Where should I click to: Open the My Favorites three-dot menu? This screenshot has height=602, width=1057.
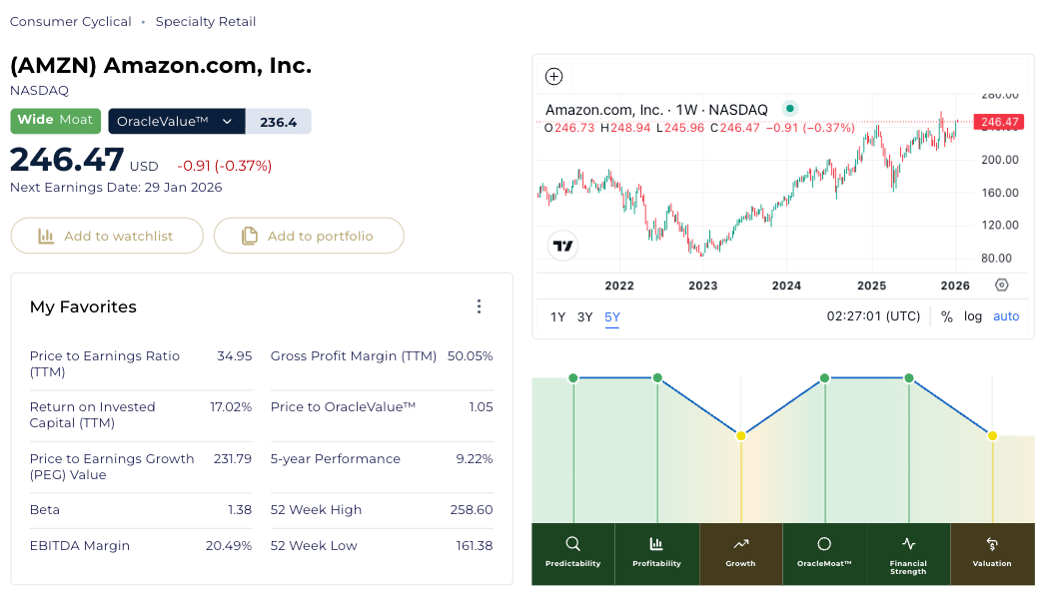coord(479,307)
